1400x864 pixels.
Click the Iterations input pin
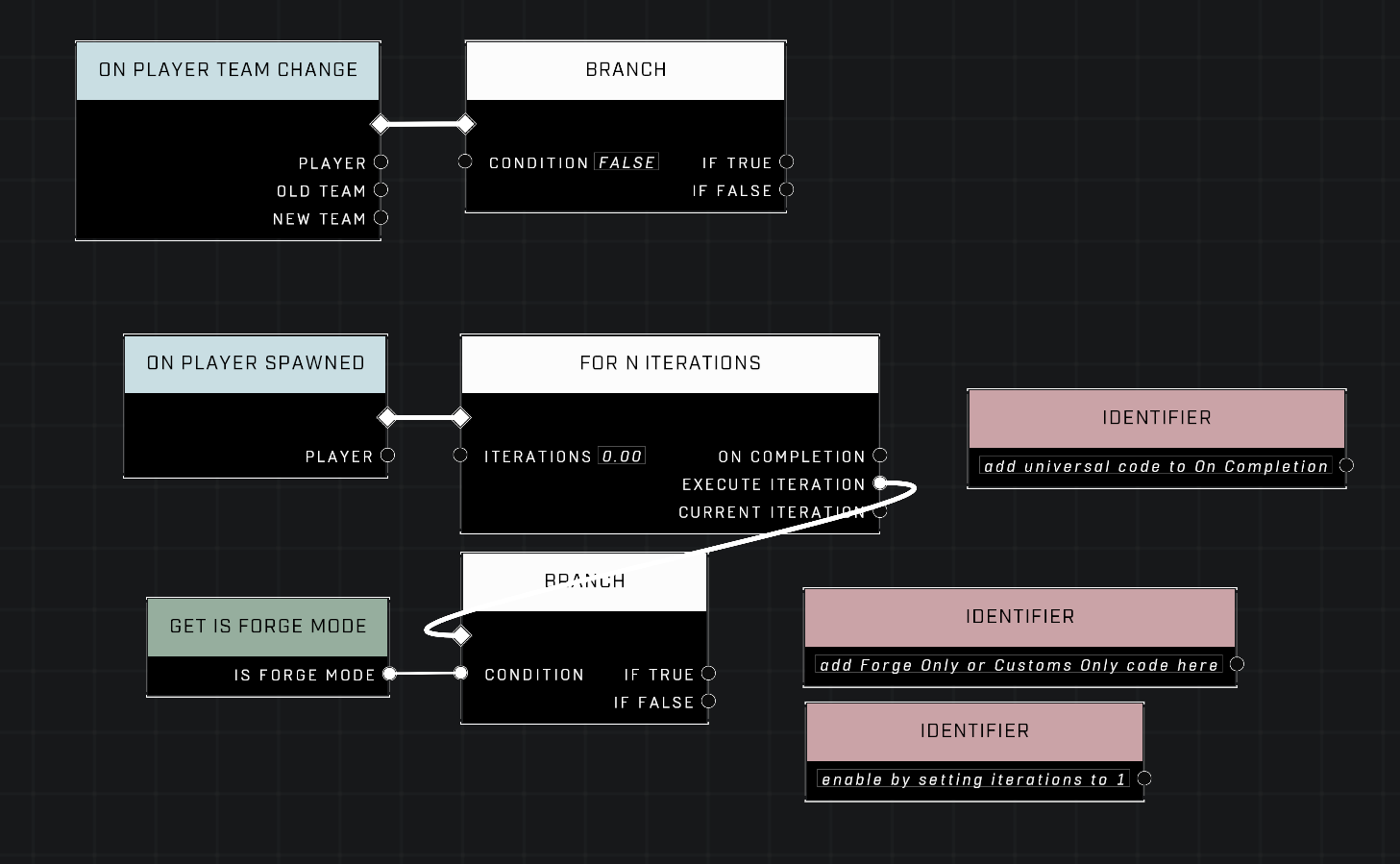[460, 456]
